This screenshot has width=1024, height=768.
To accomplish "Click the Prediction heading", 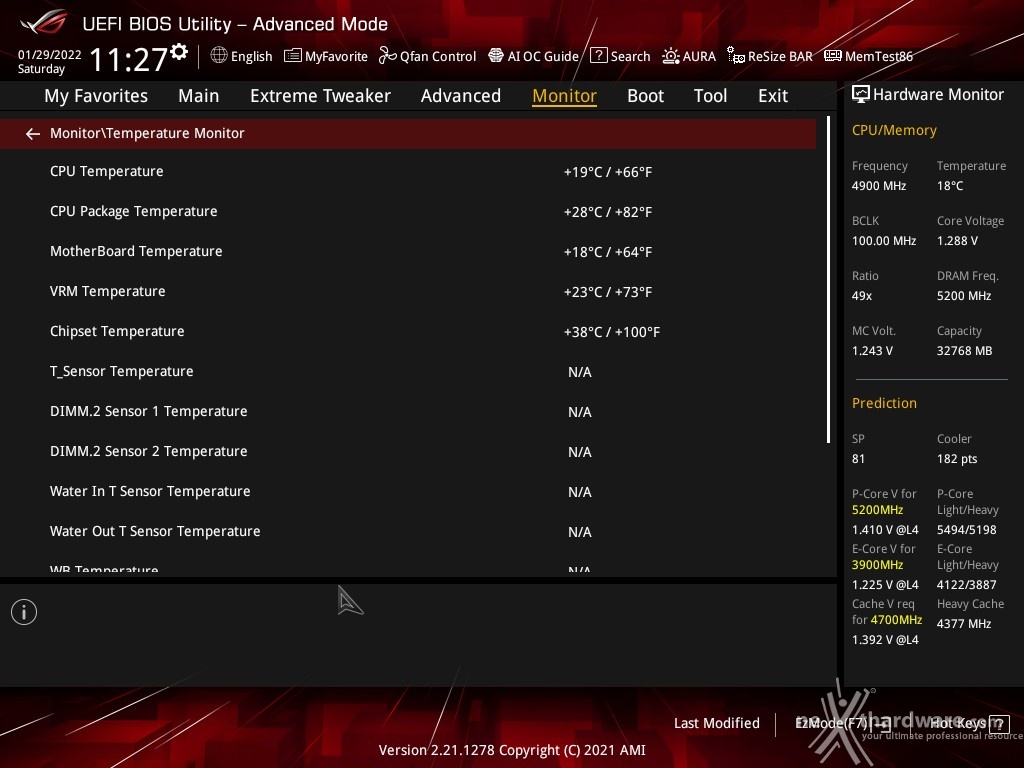I will [884, 403].
